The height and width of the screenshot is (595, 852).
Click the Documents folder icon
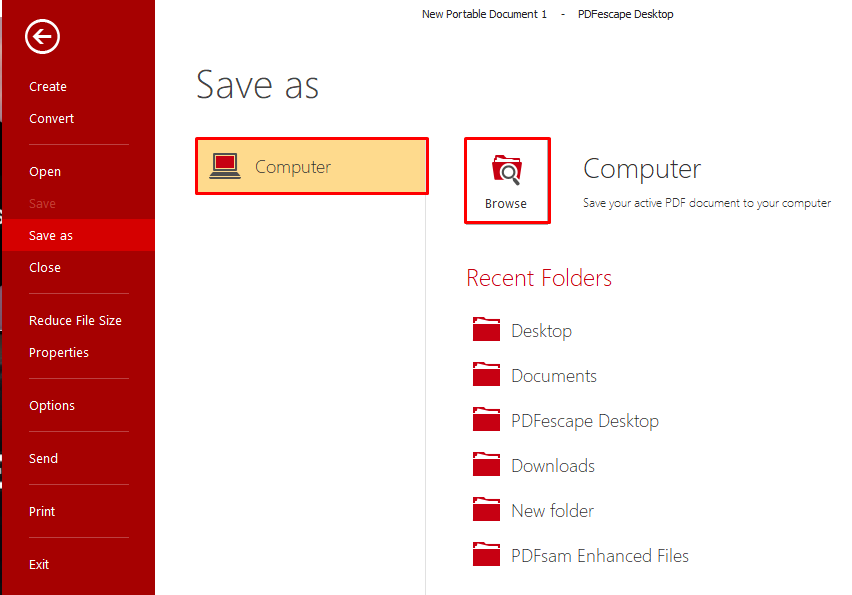486,374
